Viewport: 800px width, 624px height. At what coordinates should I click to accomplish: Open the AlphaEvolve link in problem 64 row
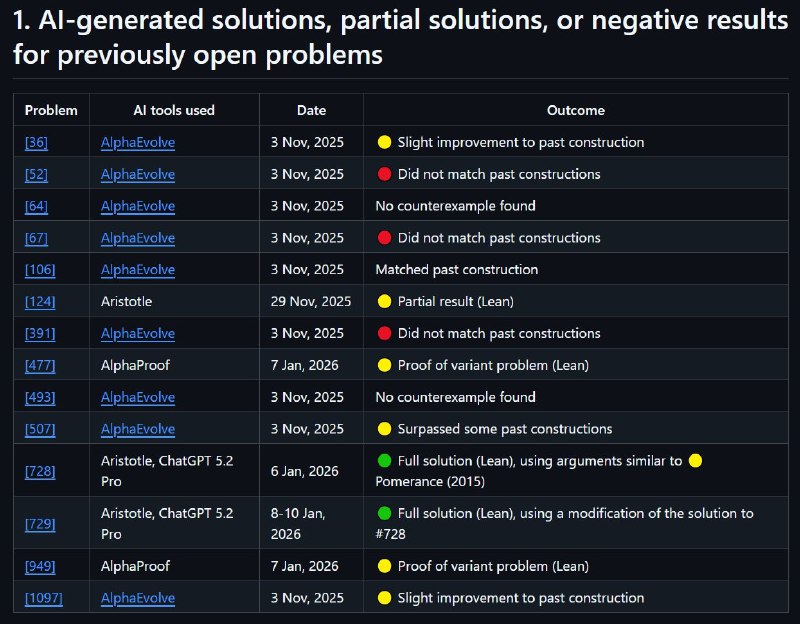pos(137,206)
